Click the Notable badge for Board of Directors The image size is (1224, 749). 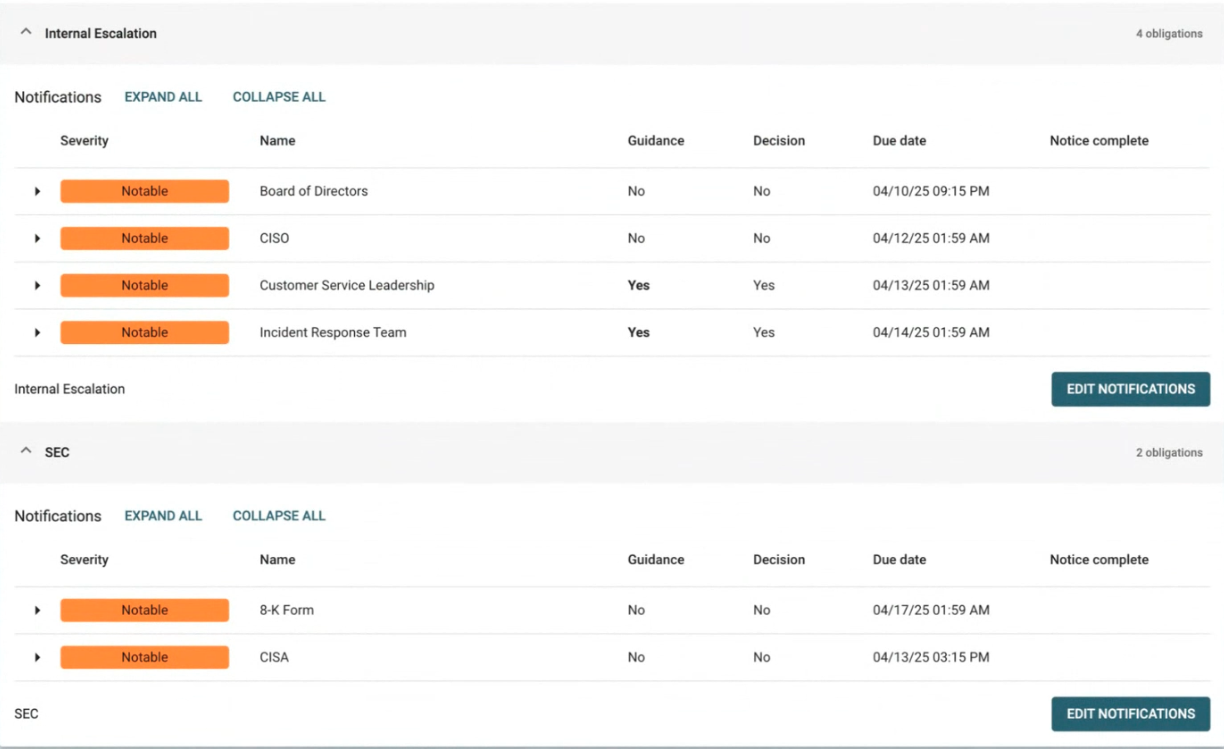click(x=144, y=191)
